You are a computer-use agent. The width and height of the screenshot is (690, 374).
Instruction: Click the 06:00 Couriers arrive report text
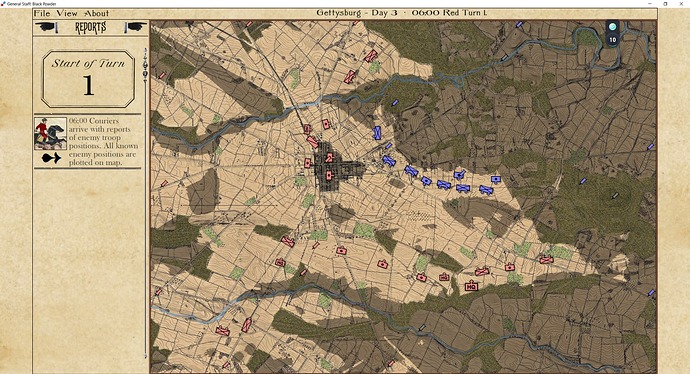103,141
